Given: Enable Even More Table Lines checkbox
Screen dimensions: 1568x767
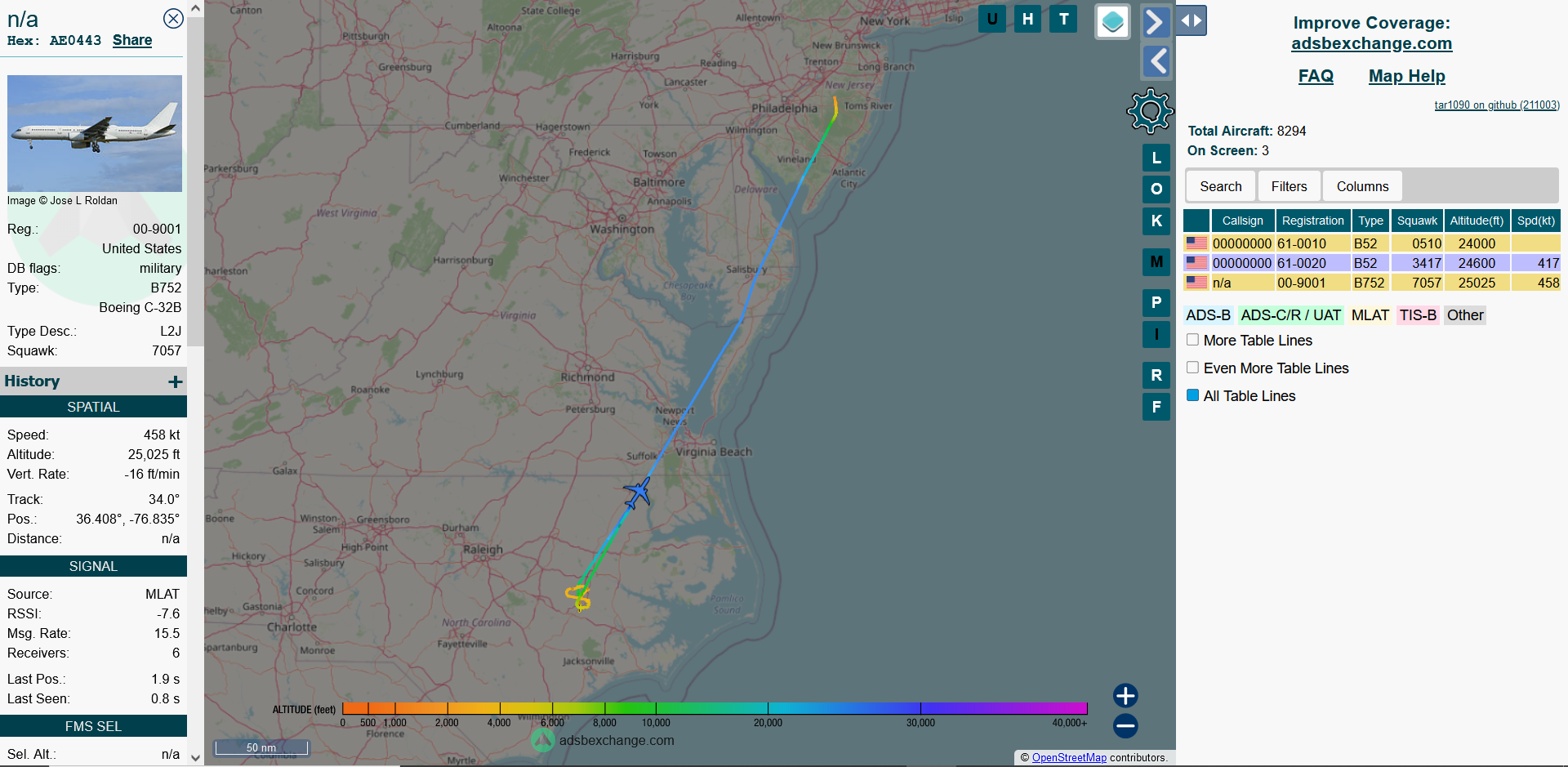Looking at the screenshot, I should click(x=1193, y=368).
